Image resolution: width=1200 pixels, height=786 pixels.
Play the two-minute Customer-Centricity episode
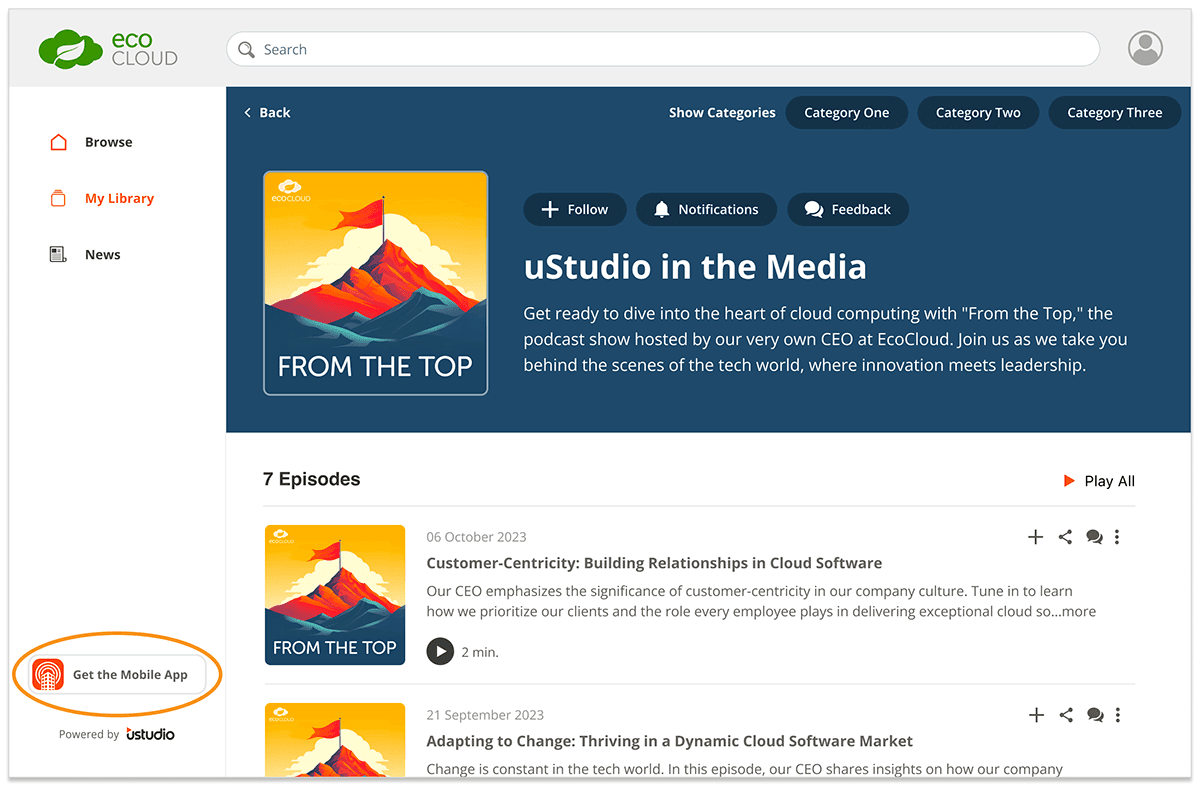pos(440,651)
